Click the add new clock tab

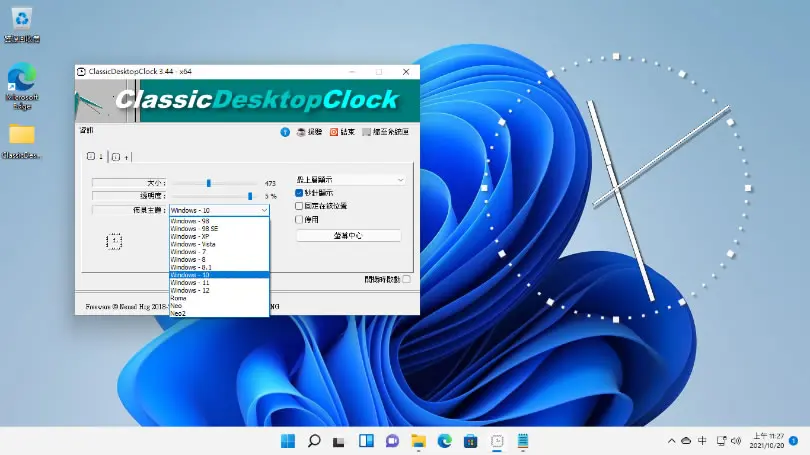point(120,157)
